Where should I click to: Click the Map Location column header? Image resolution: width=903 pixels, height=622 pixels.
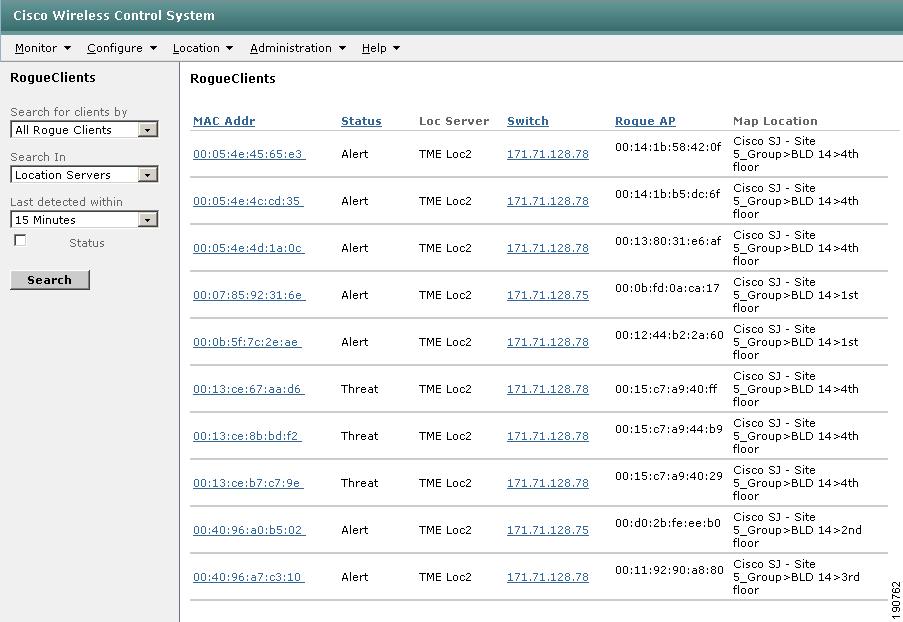pos(775,122)
